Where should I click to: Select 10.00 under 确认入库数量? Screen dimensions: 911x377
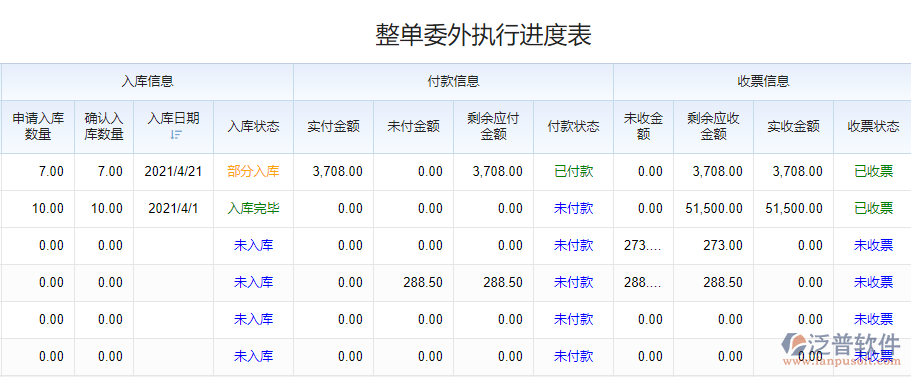107,209
